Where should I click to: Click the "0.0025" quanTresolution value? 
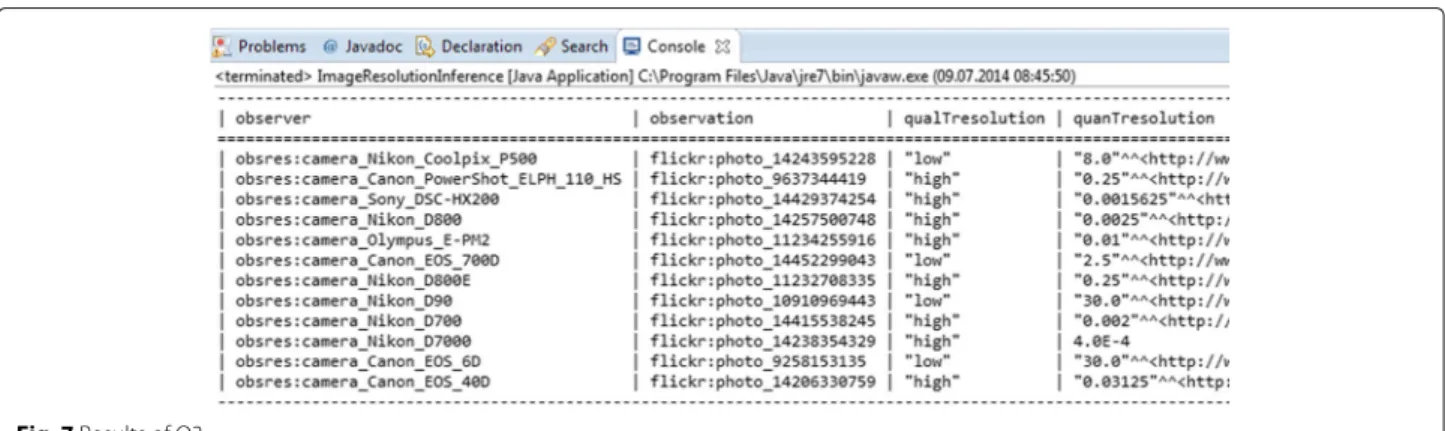click(1150, 220)
